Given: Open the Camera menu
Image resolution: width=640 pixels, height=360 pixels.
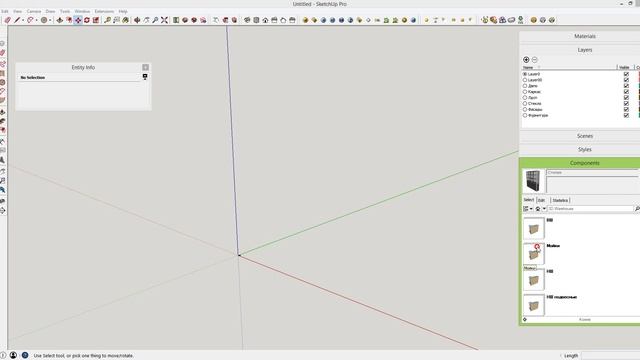Looking at the screenshot, I should click(x=34, y=11).
